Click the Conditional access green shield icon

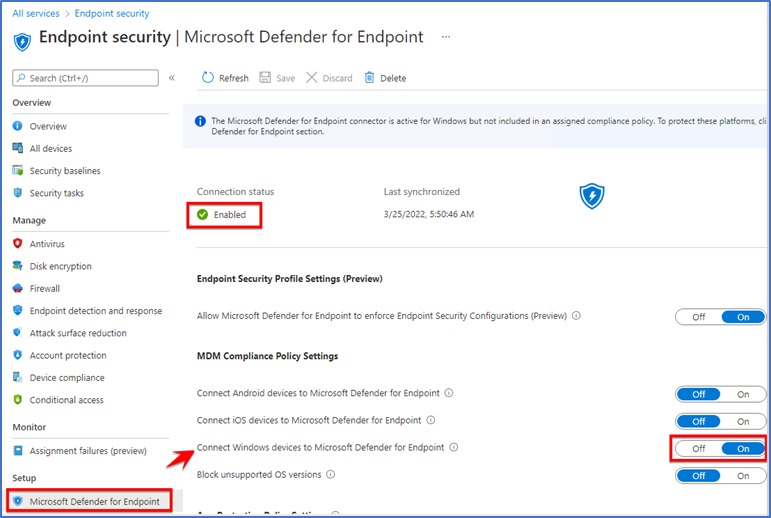tap(18, 399)
